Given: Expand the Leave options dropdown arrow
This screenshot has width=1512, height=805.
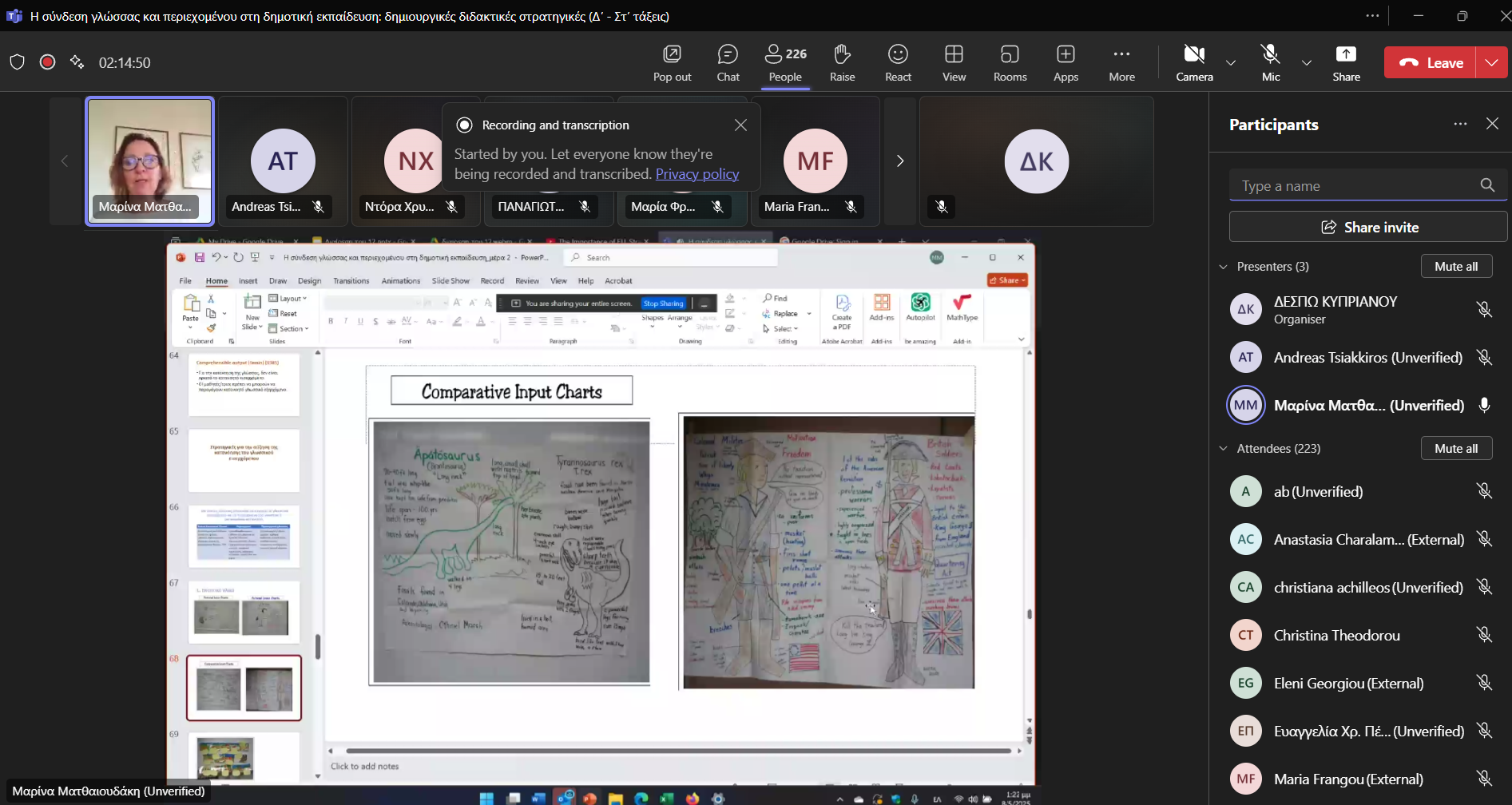Looking at the screenshot, I should click(1491, 62).
